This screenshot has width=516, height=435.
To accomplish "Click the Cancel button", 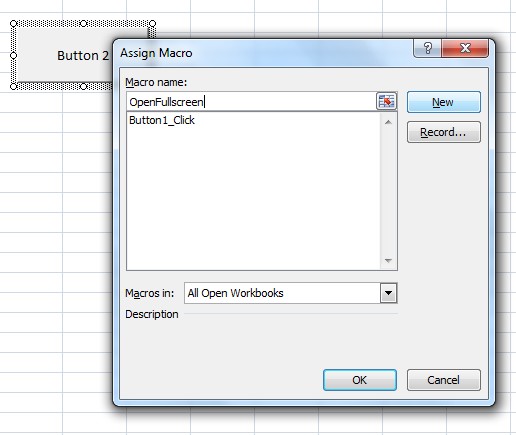I will point(444,380).
